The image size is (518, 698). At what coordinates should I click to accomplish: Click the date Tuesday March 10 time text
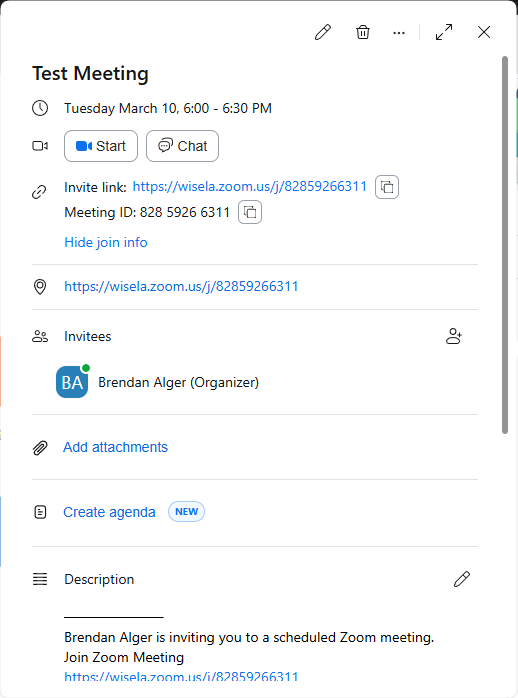(168, 108)
